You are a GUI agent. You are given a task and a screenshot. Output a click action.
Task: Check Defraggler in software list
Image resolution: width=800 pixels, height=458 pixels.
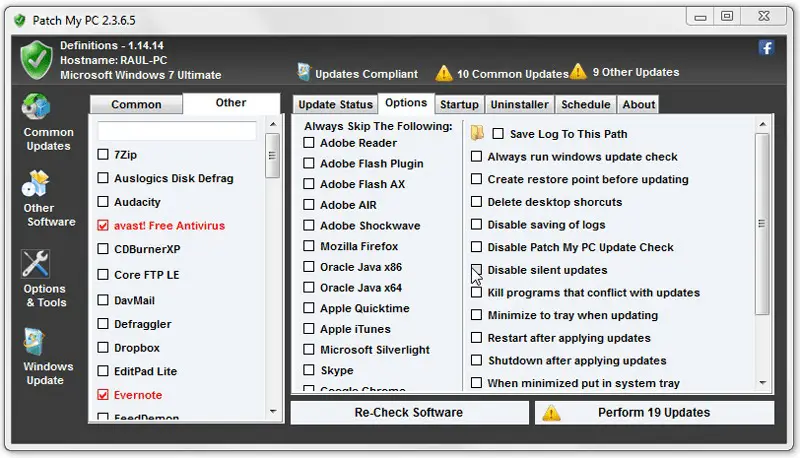[103, 323]
